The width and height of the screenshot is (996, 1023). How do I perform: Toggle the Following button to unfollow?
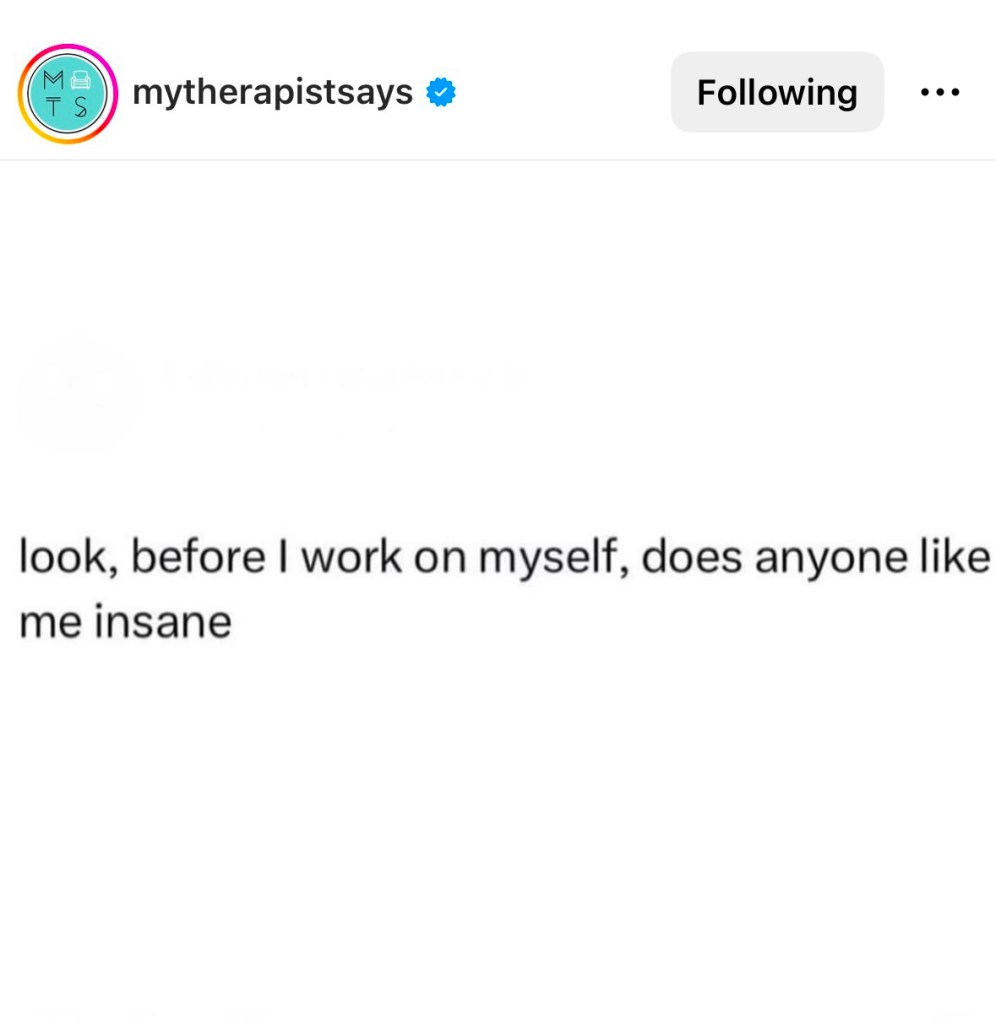[x=777, y=93]
